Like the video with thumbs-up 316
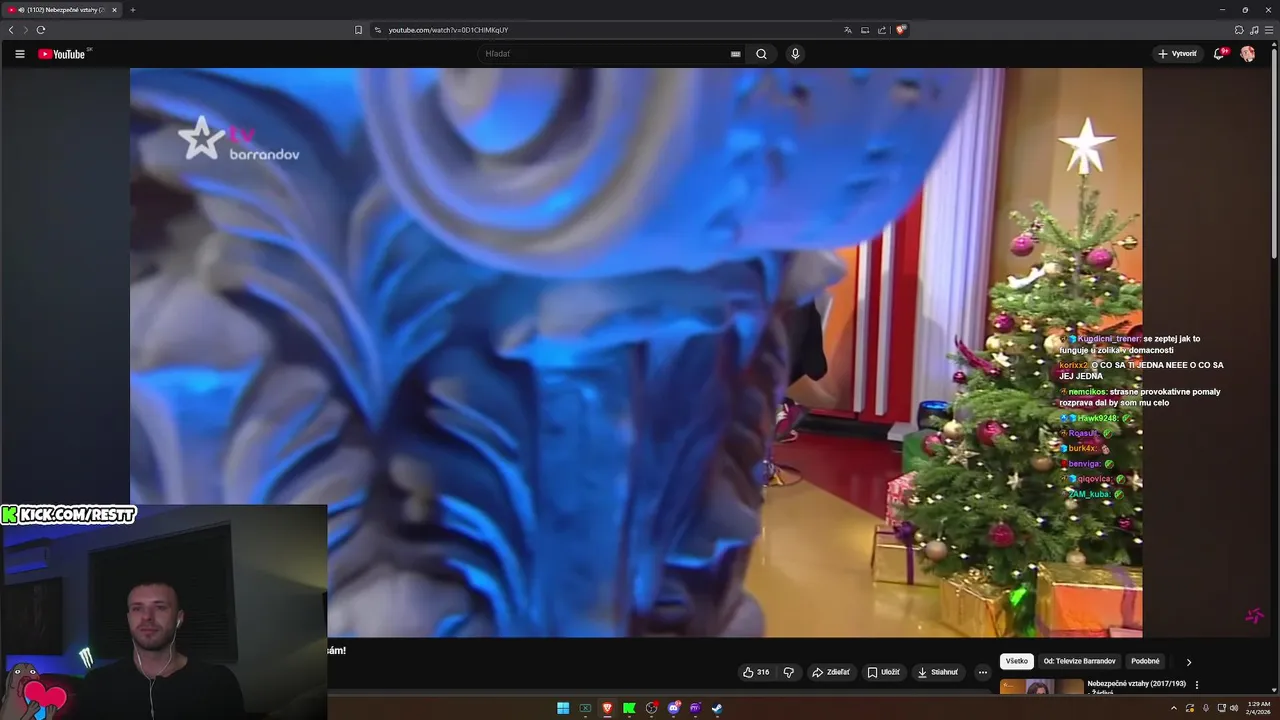The width and height of the screenshot is (1280, 720). [x=756, y=672]
